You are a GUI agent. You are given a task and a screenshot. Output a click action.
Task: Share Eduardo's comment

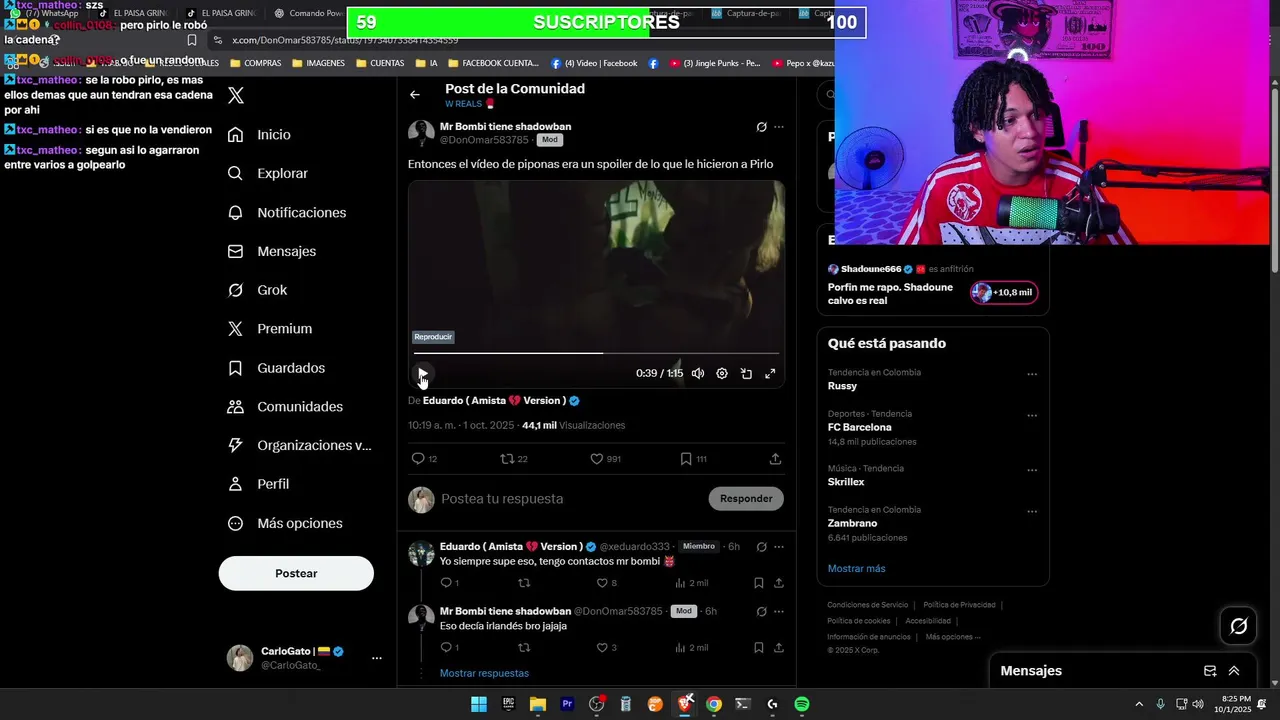[x=778, y=583]
